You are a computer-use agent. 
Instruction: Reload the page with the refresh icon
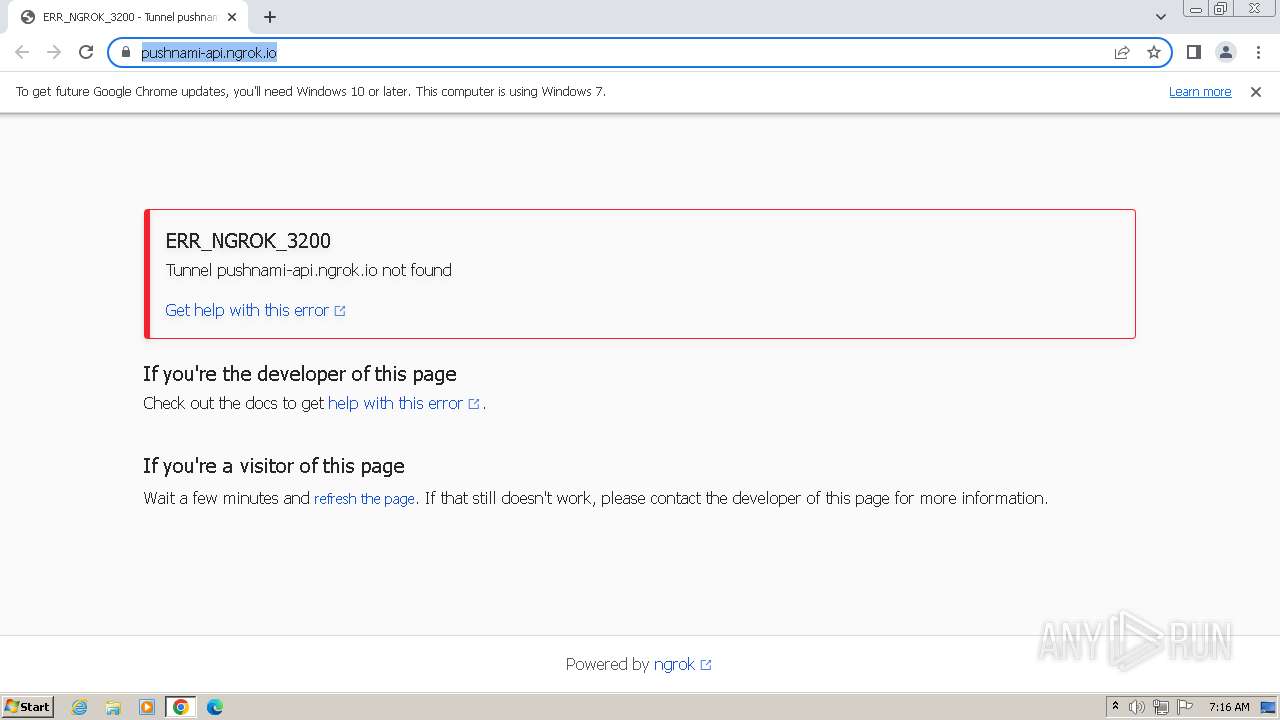point(86,52)
